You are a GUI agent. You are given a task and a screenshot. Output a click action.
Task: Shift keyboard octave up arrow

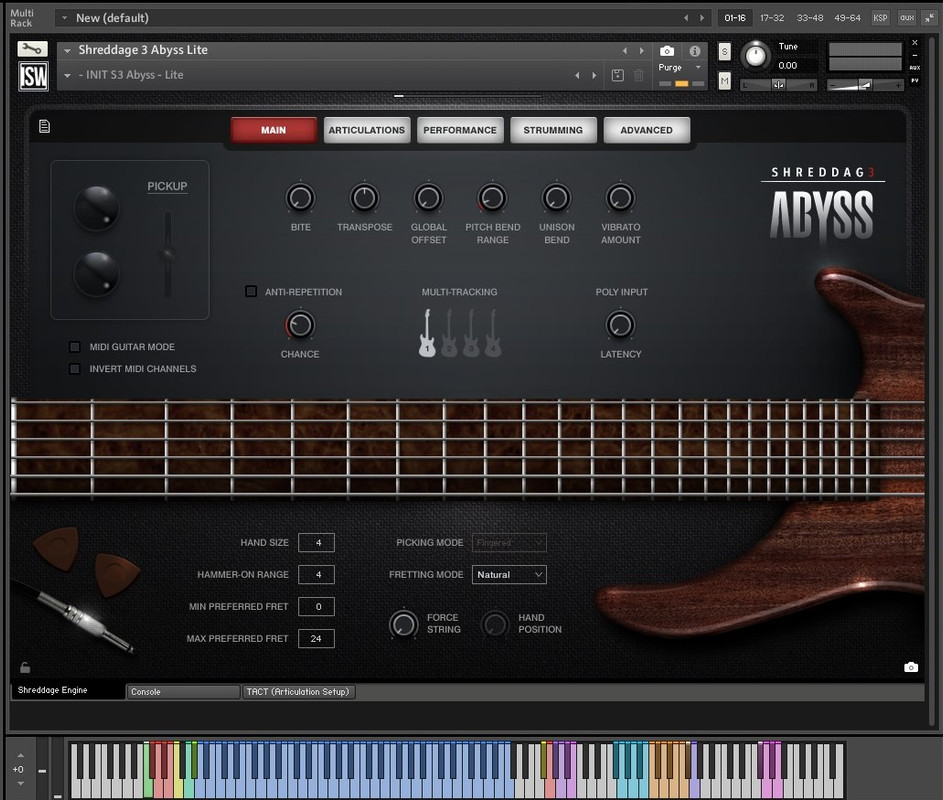[x=20, y=755]
